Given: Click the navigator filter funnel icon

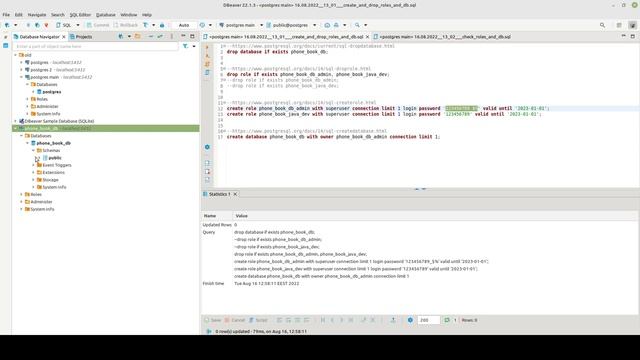Looking at the screenshot, I should pos(186,47).
